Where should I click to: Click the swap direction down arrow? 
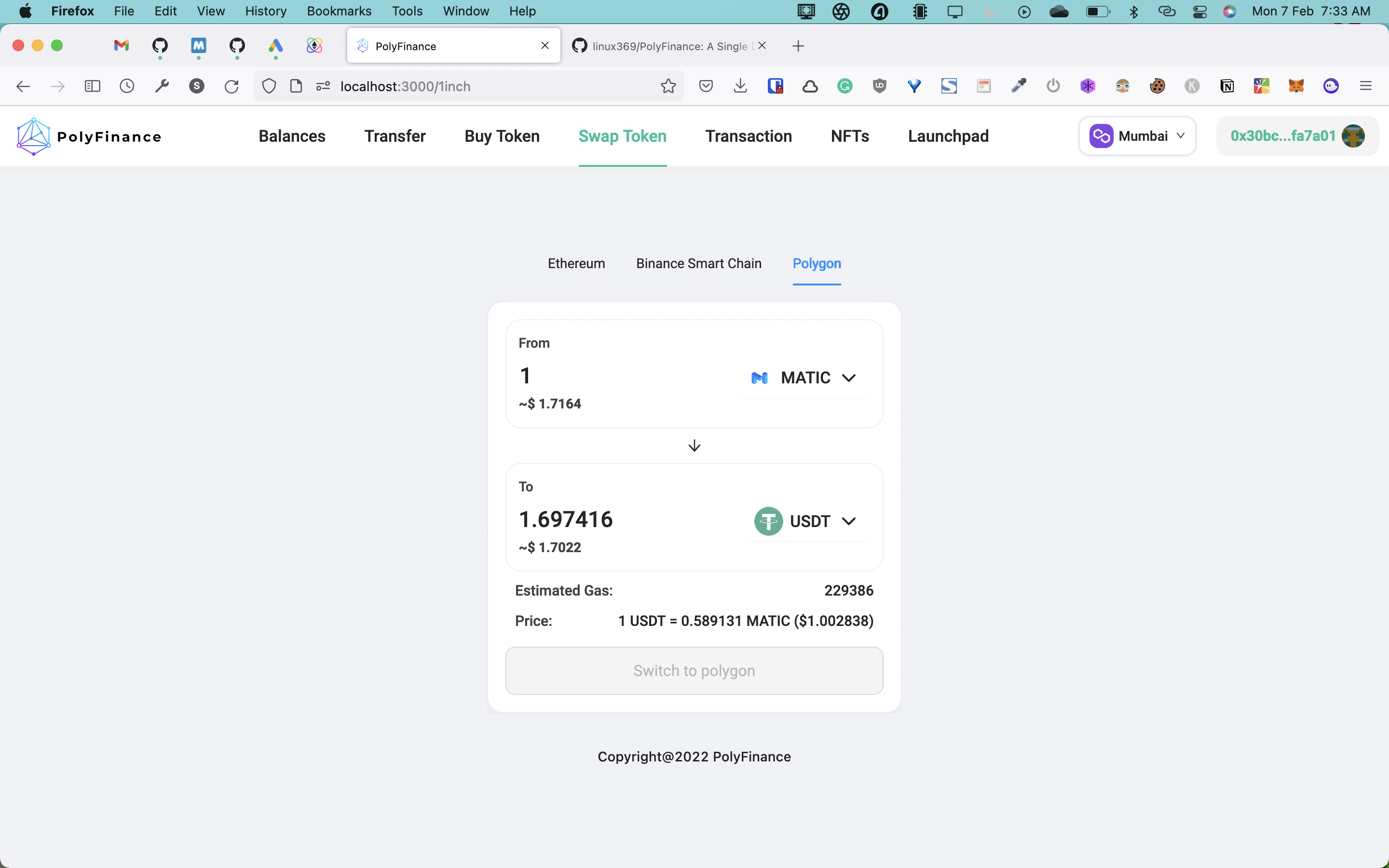point(694,446)
